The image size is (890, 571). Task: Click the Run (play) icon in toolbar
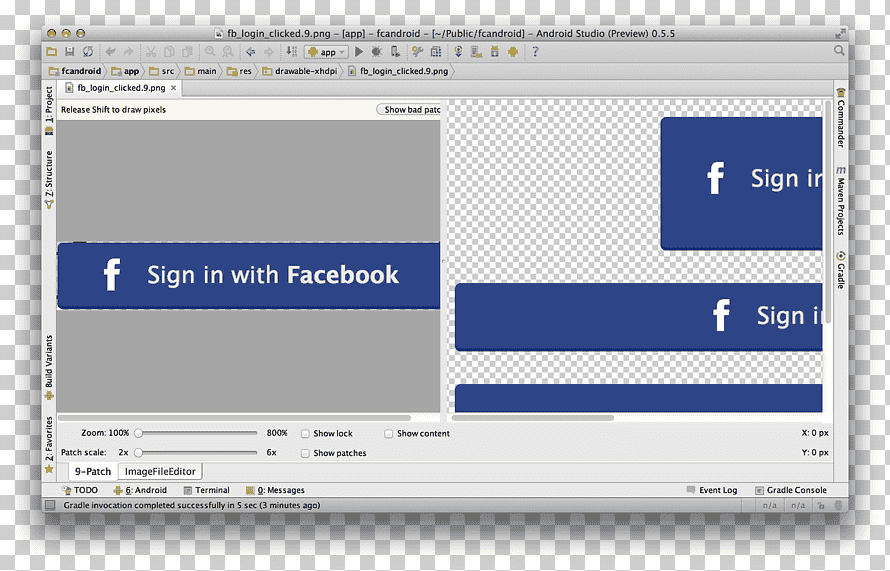359,52
